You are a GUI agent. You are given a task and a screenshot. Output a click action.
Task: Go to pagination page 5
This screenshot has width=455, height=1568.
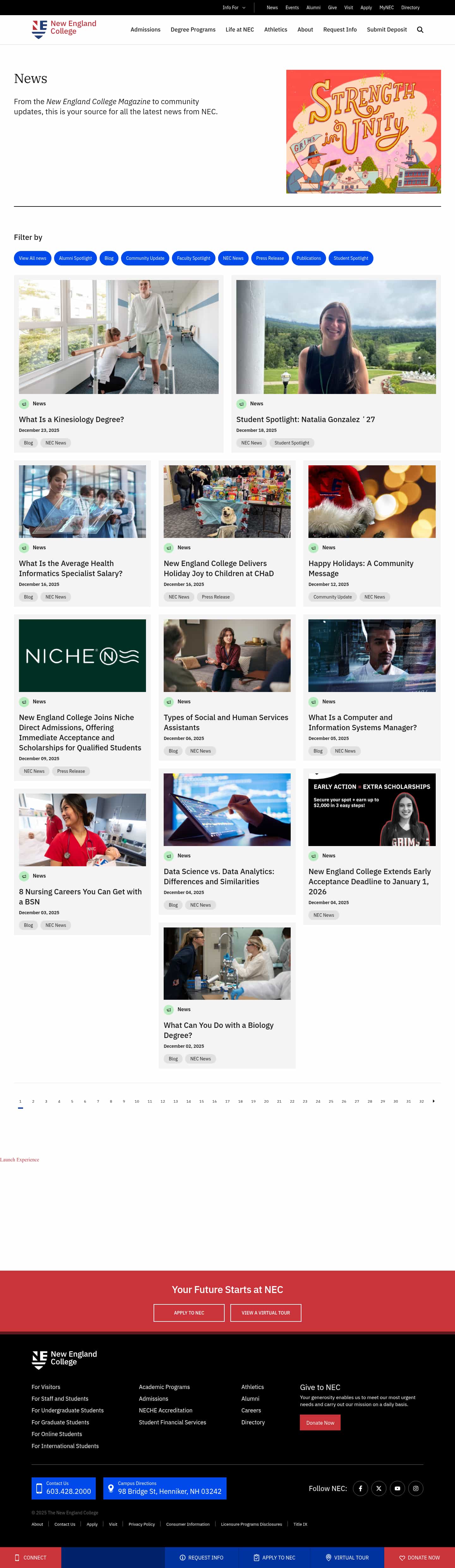72,1100
